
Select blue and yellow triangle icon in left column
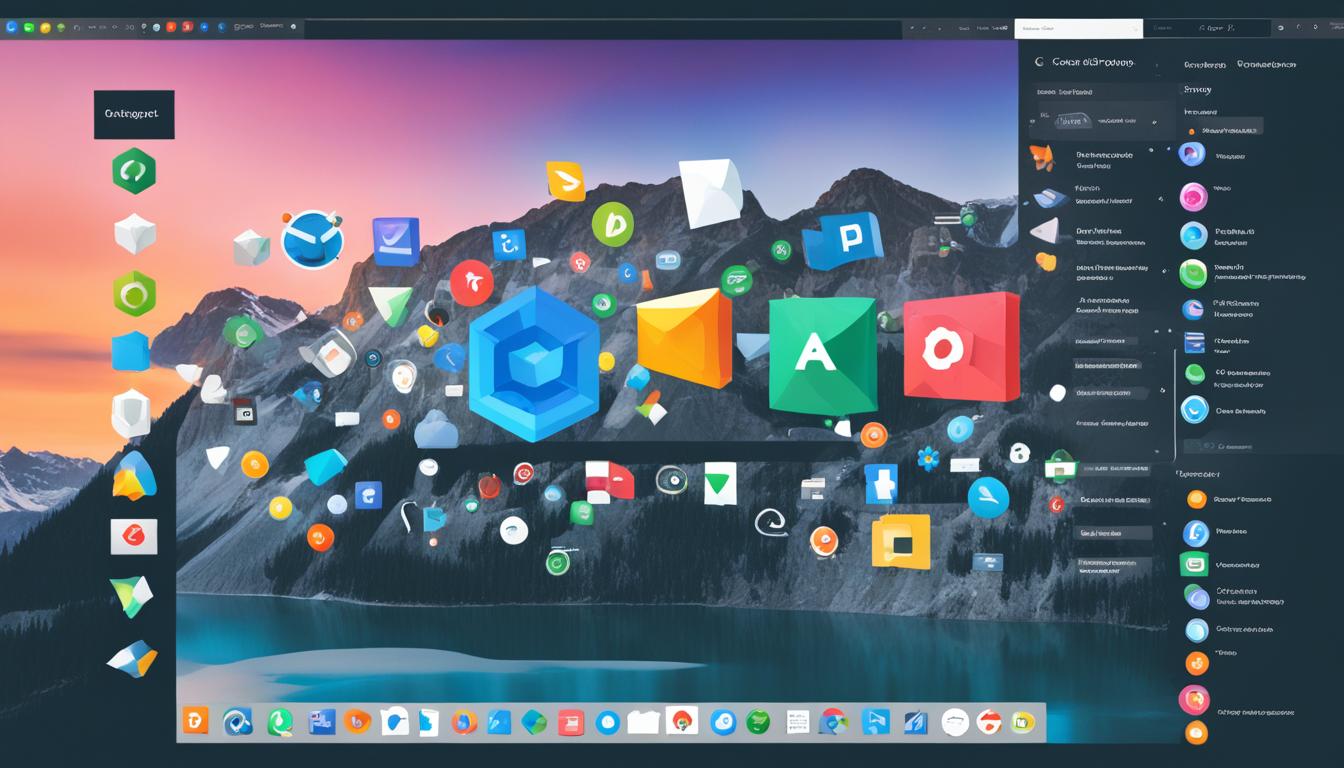(x=134, y=476)
